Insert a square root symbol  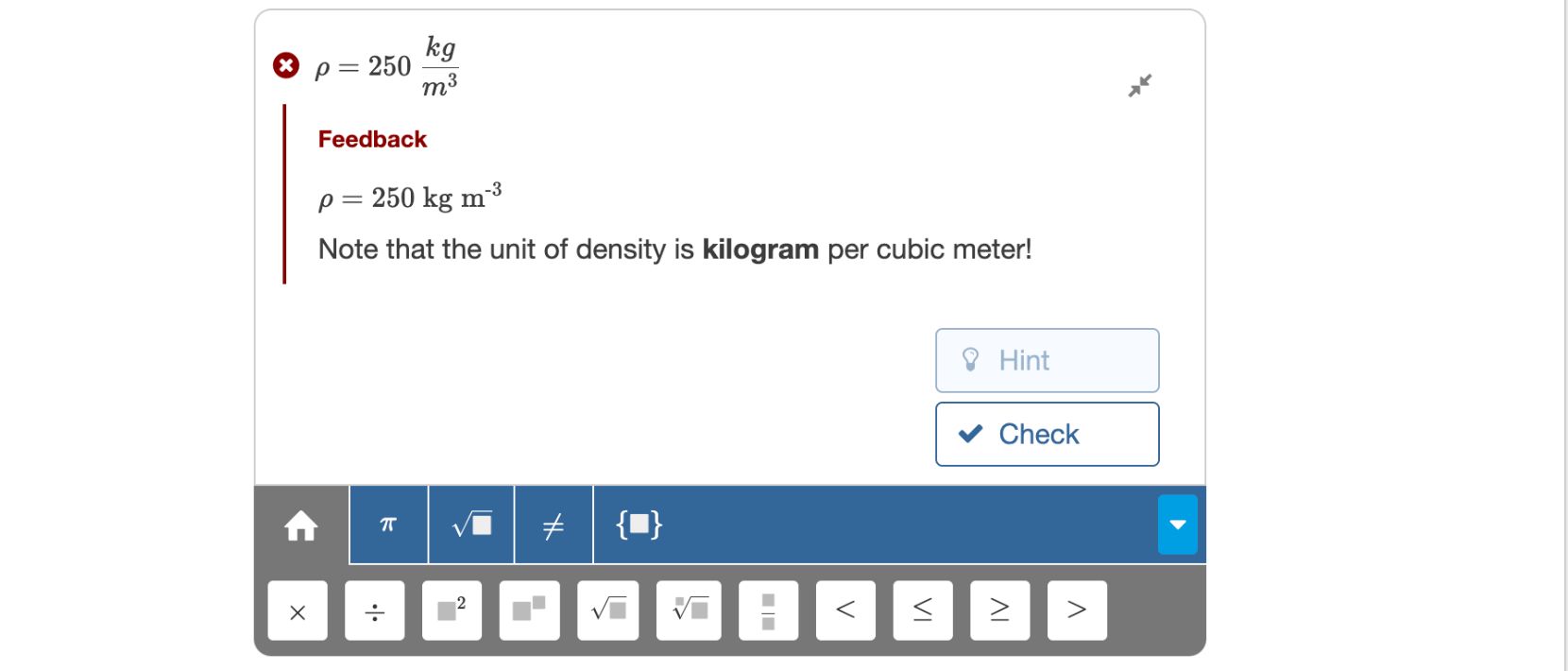coord(470,525)
